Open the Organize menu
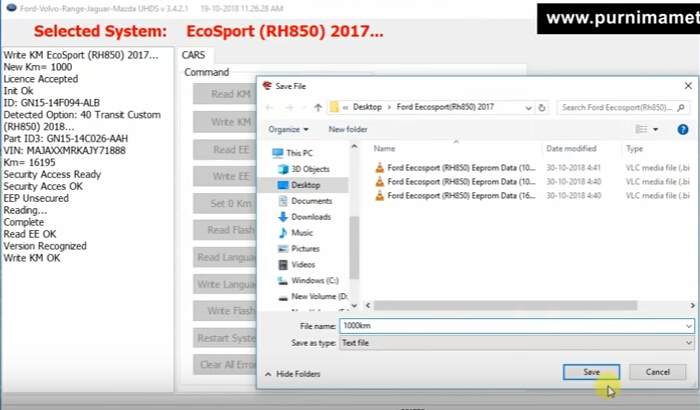This screenshot has width=700, height=410. [288, 130]
